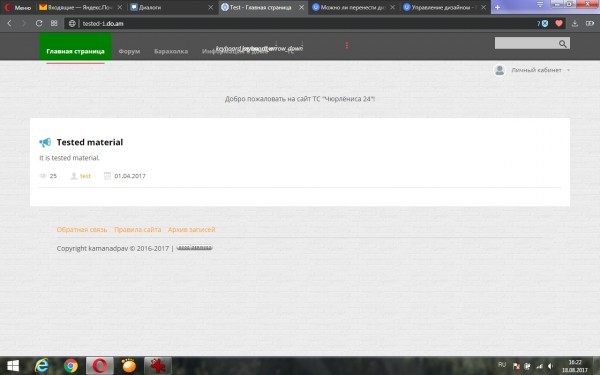Select Форум in the site navigation

pos(129,51)
